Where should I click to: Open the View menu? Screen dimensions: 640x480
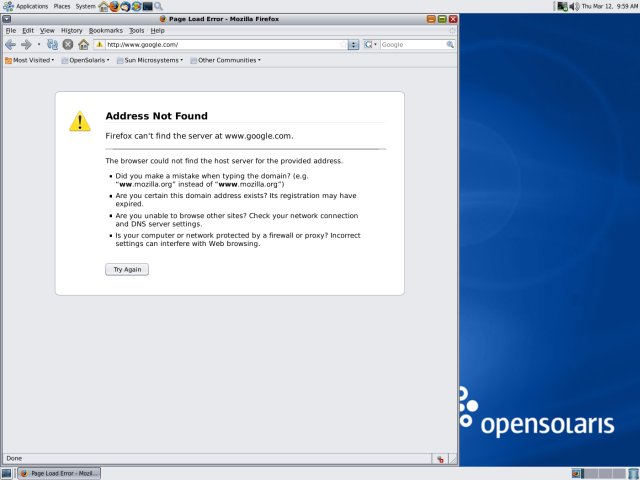47,31
